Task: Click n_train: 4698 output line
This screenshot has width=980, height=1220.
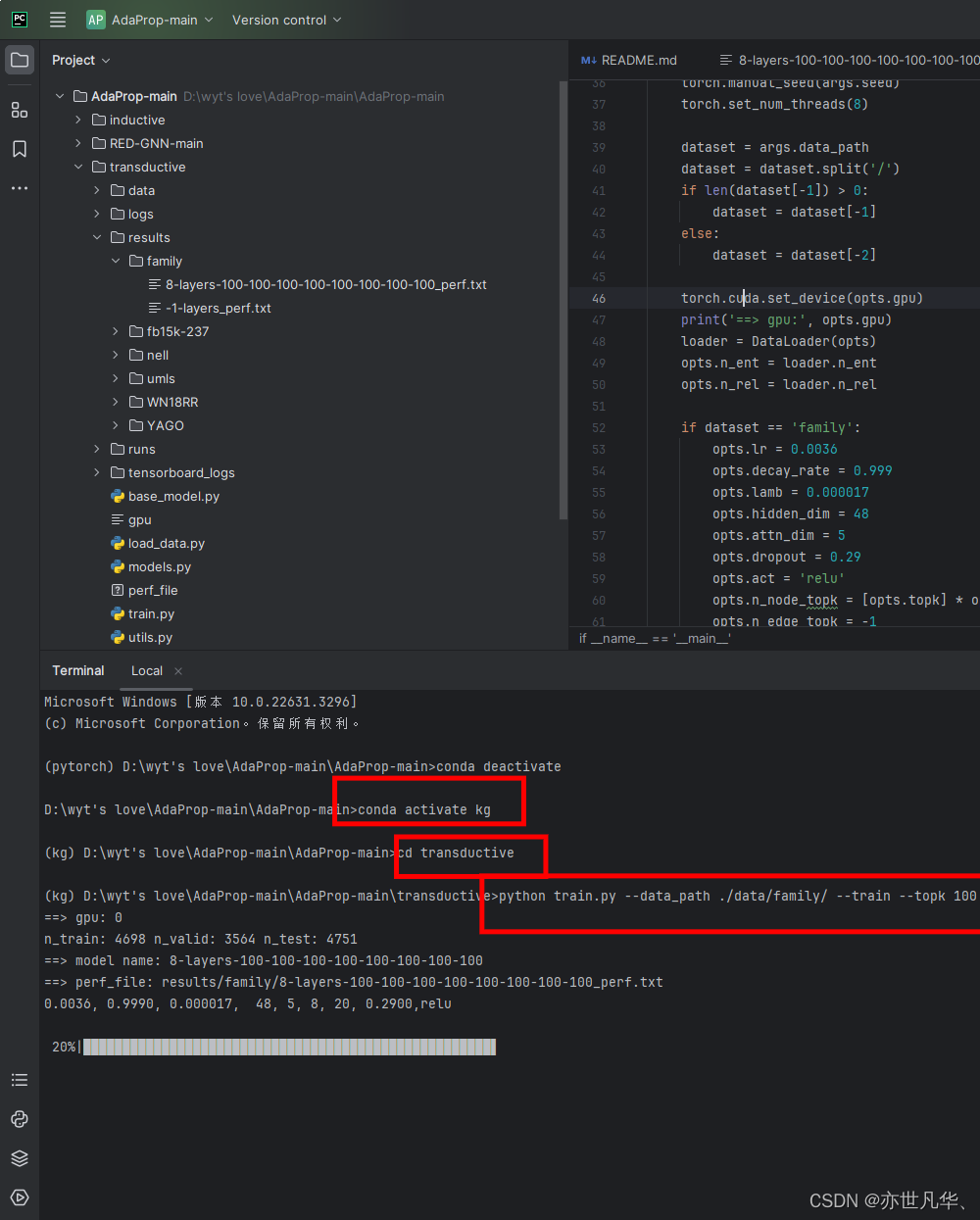Action: [201, 939]
